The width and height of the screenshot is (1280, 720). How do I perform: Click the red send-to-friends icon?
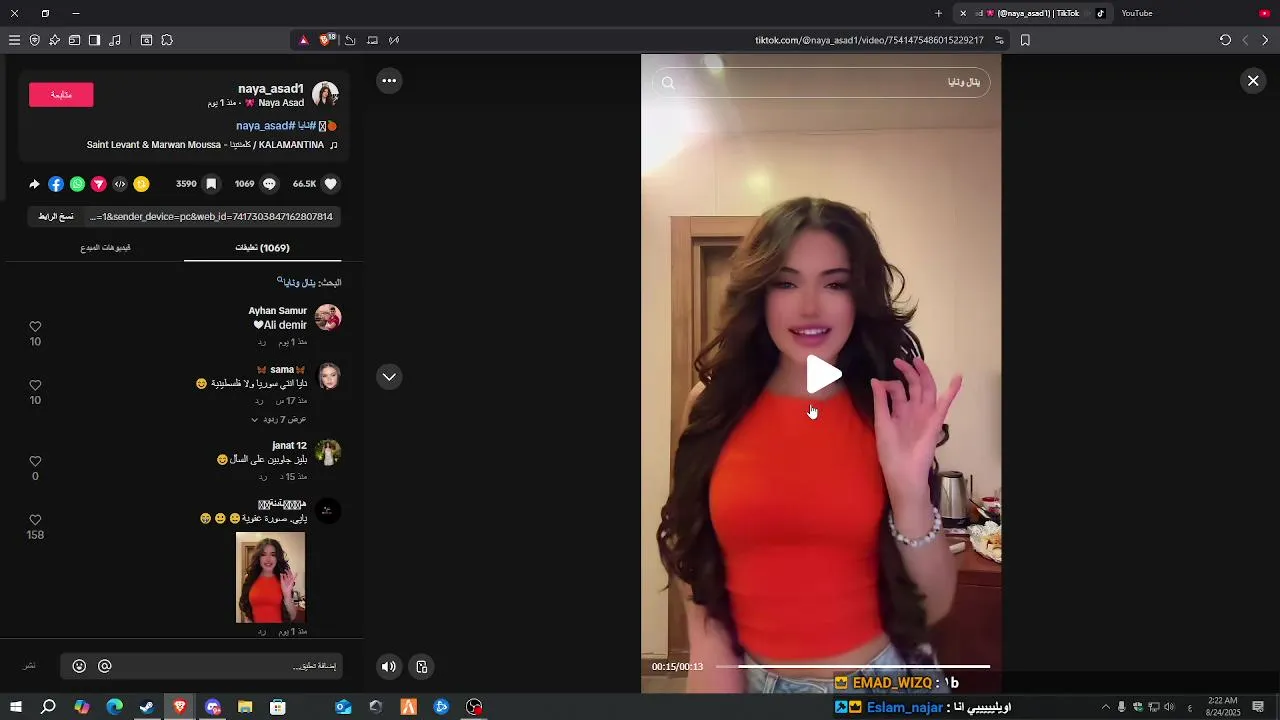click(x=98, y=184)
